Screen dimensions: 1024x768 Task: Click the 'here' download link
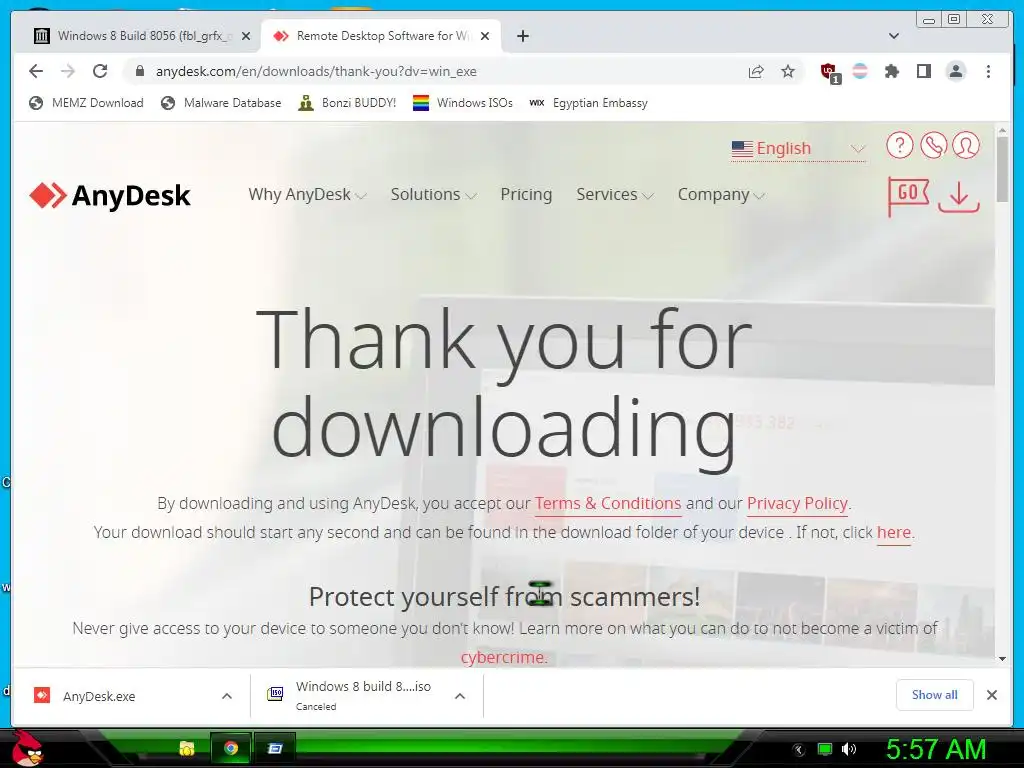coord(894,532)
